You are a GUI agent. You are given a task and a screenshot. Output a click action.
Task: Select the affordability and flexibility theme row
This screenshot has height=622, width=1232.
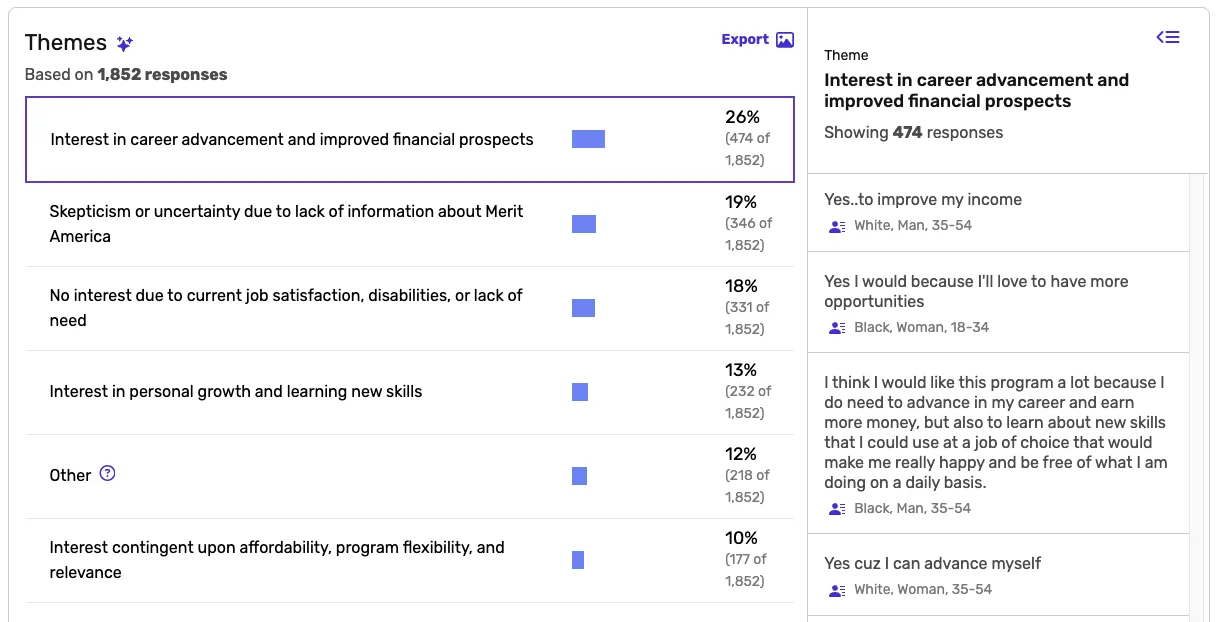277,560
